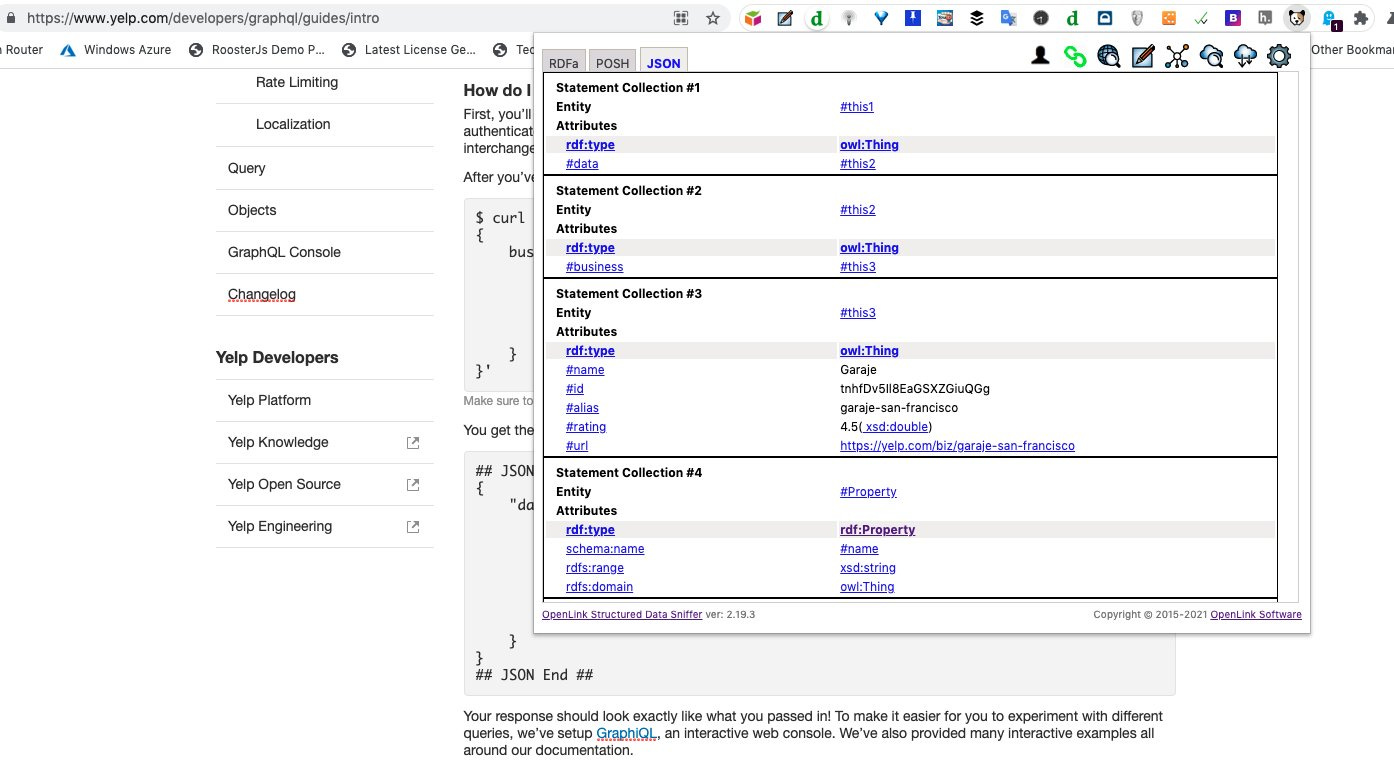This screenshot has width=1394, height=780.
Task: Select the JSON tab
Action: [x=663, y=62]
